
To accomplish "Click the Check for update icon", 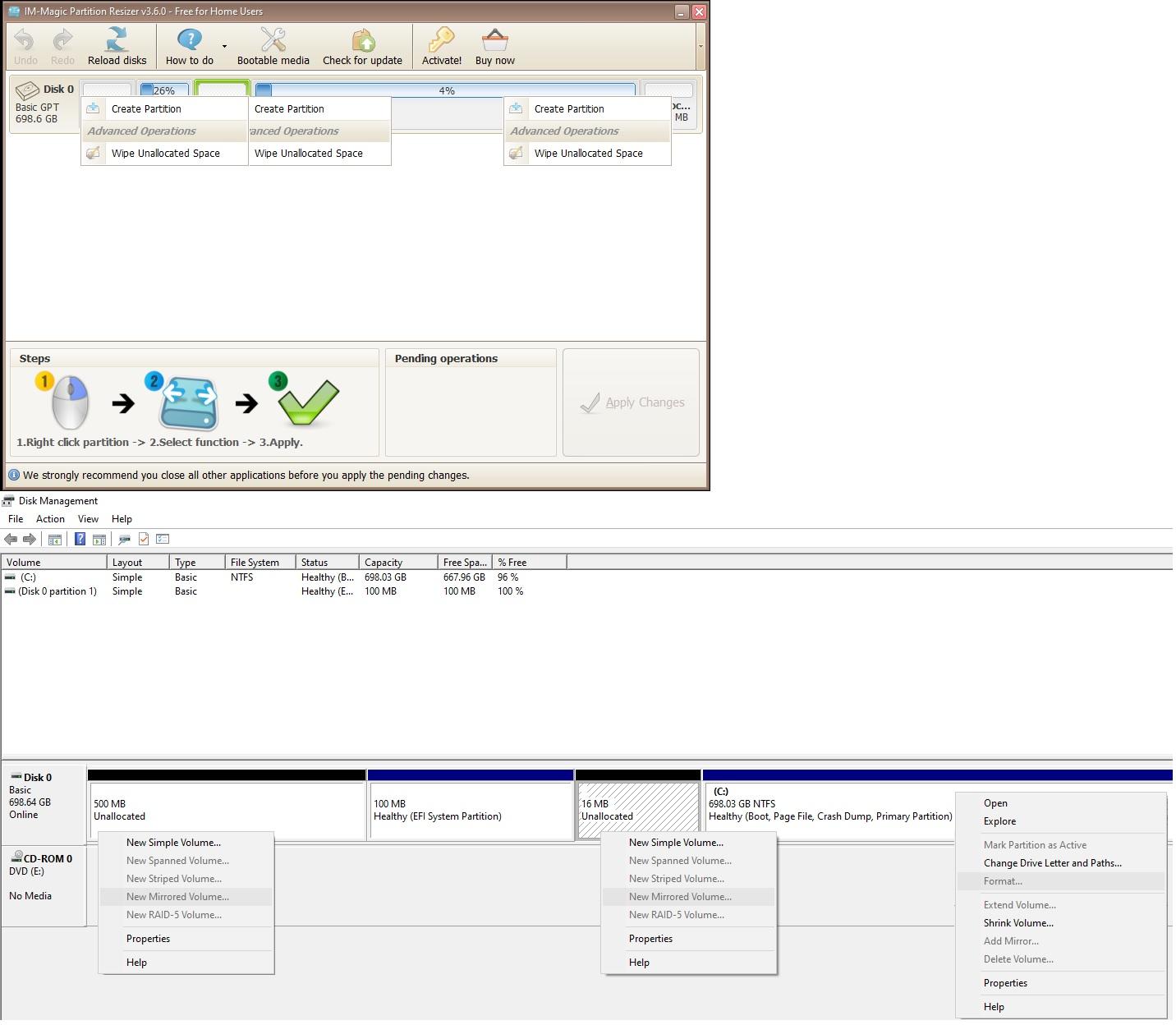I will coord(363,39).
